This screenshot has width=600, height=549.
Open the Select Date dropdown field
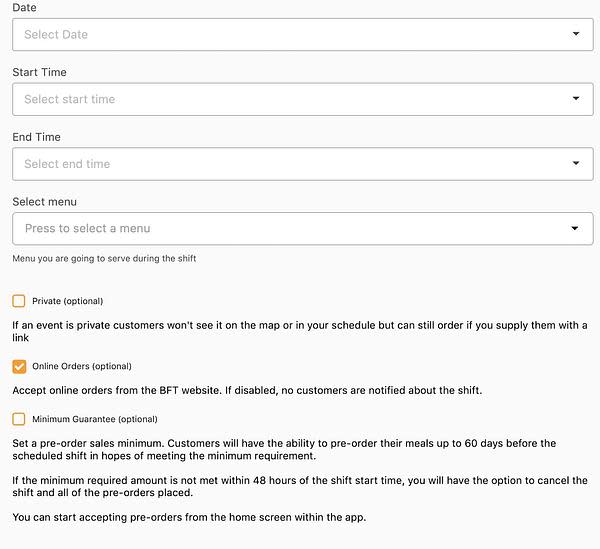(x=303, y=34)
